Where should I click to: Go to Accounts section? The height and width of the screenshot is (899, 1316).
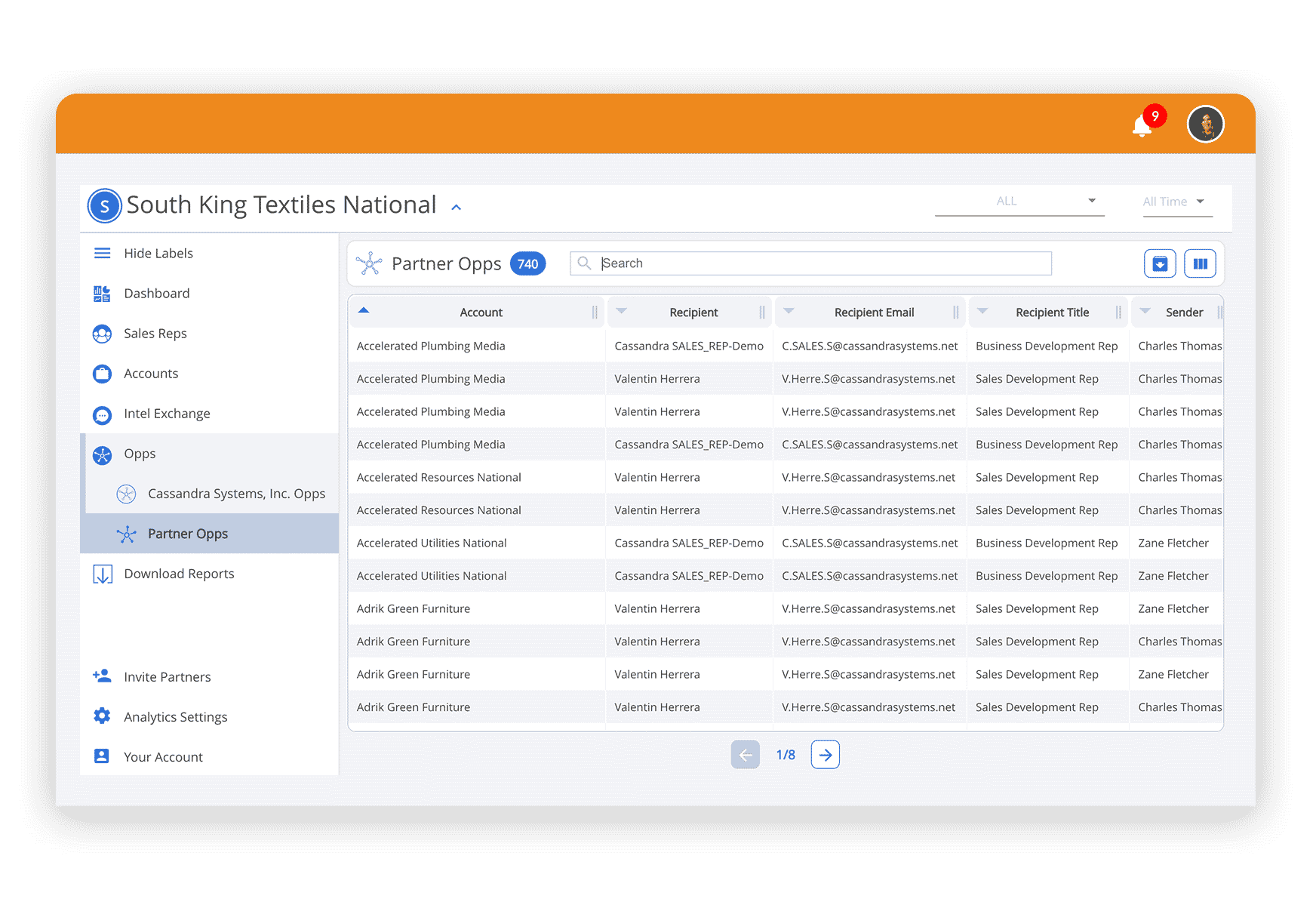pyautogui.click(x=151, y=374)
